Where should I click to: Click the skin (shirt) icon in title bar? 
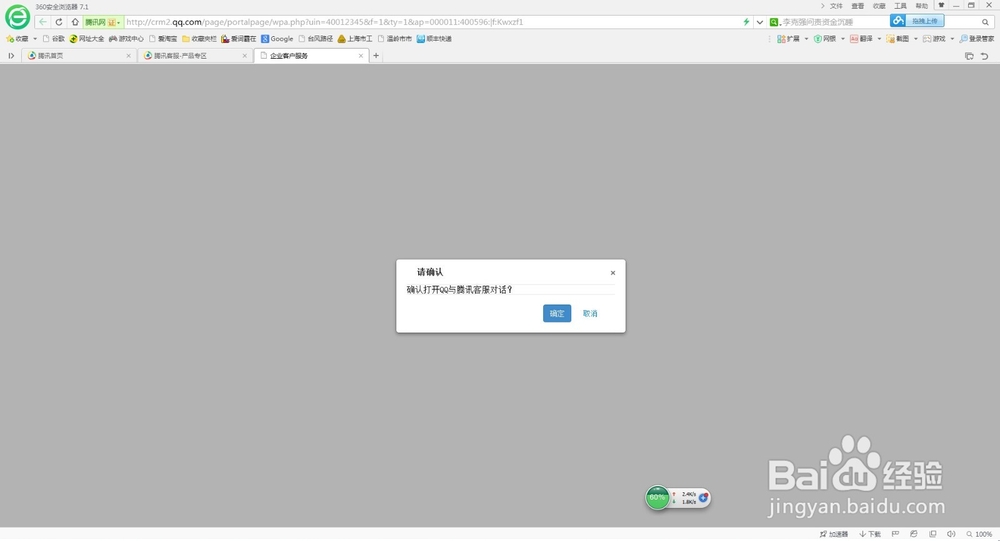(941, 5)
